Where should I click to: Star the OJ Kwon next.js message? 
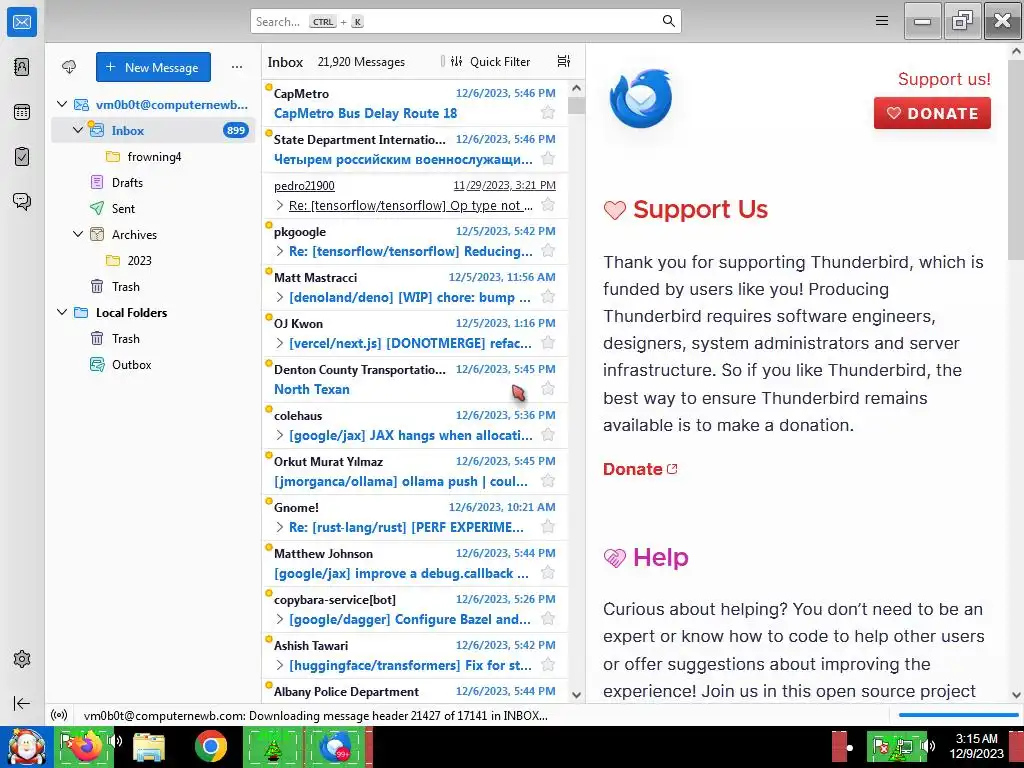[548, 343]
